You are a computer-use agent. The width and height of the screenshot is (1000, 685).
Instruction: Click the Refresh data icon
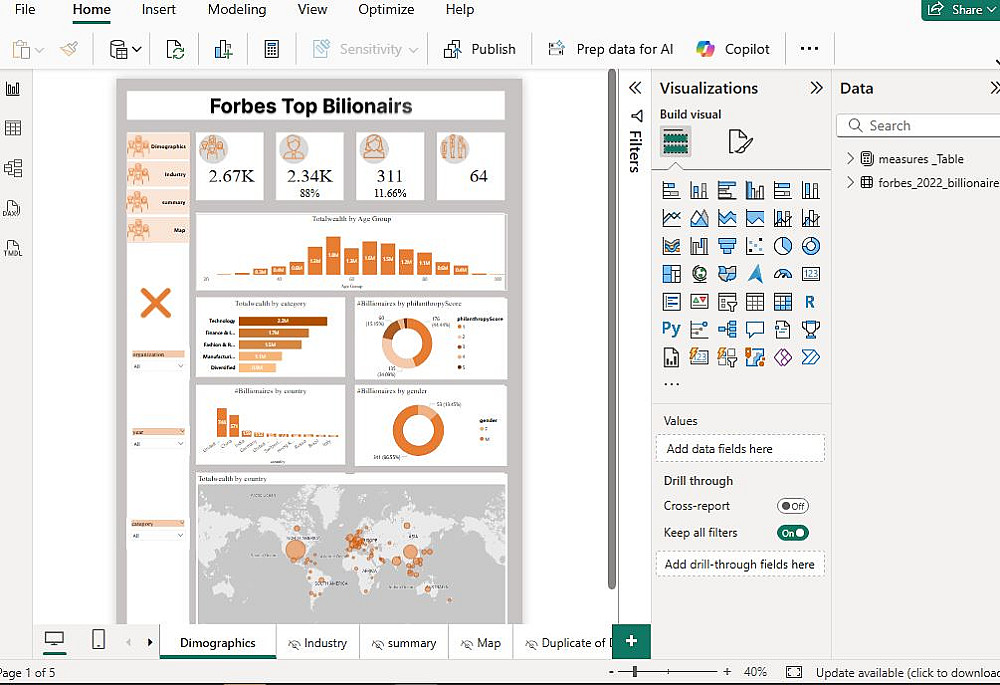(x=175, y=49)
